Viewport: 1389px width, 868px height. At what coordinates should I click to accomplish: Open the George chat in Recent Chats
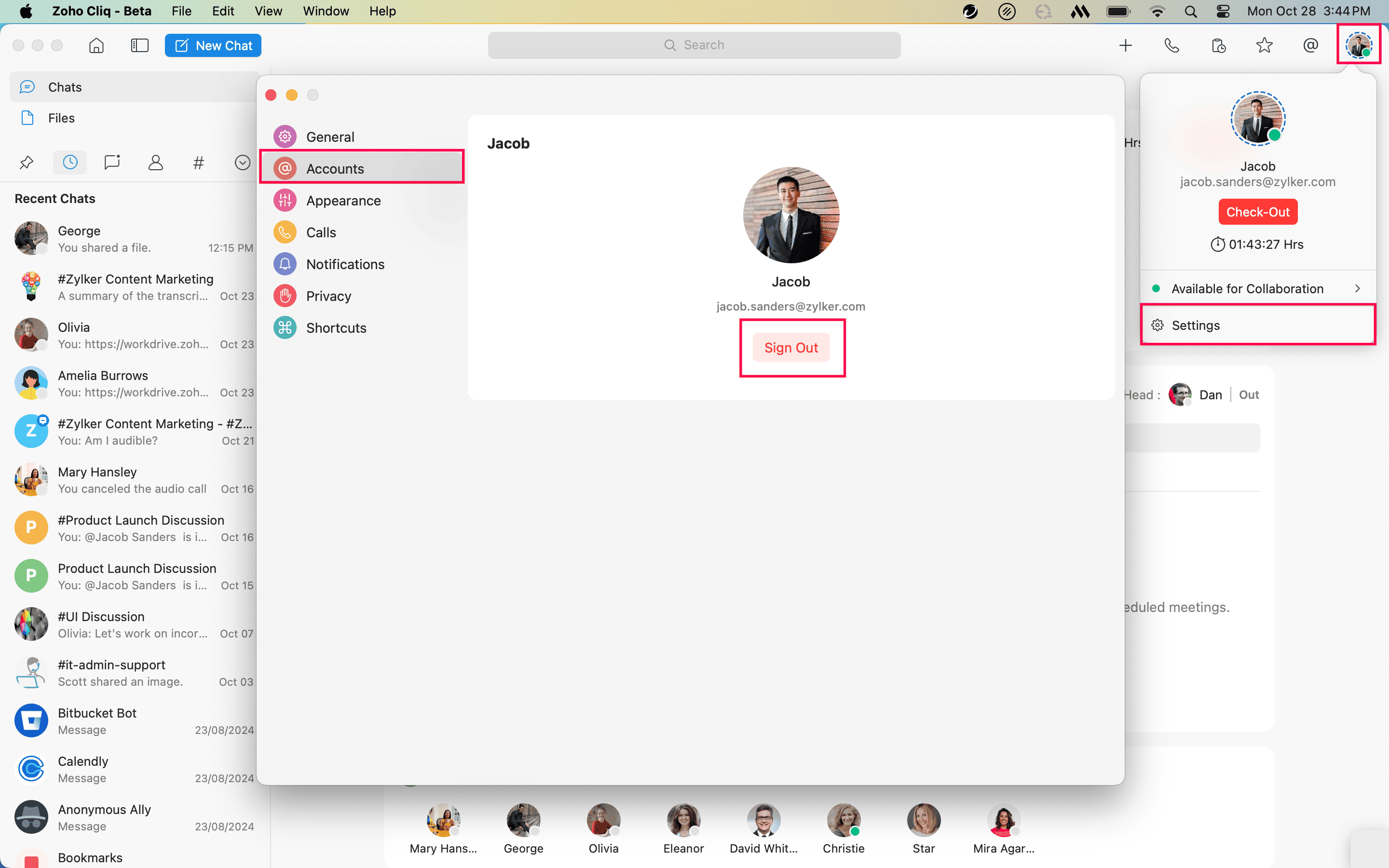tap(133, 239)
